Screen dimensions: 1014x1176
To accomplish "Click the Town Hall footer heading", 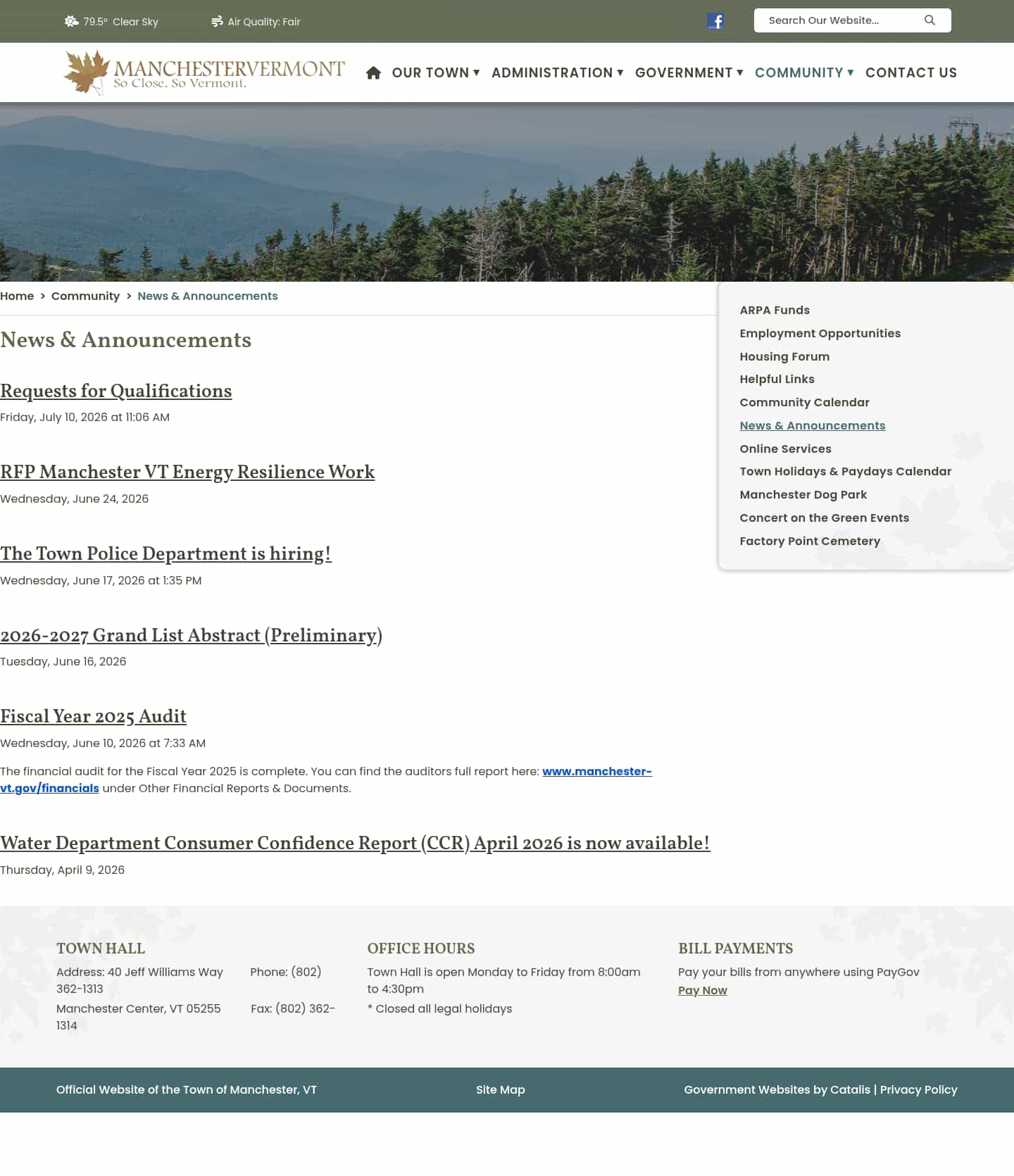I will click(x=101, y=949).
